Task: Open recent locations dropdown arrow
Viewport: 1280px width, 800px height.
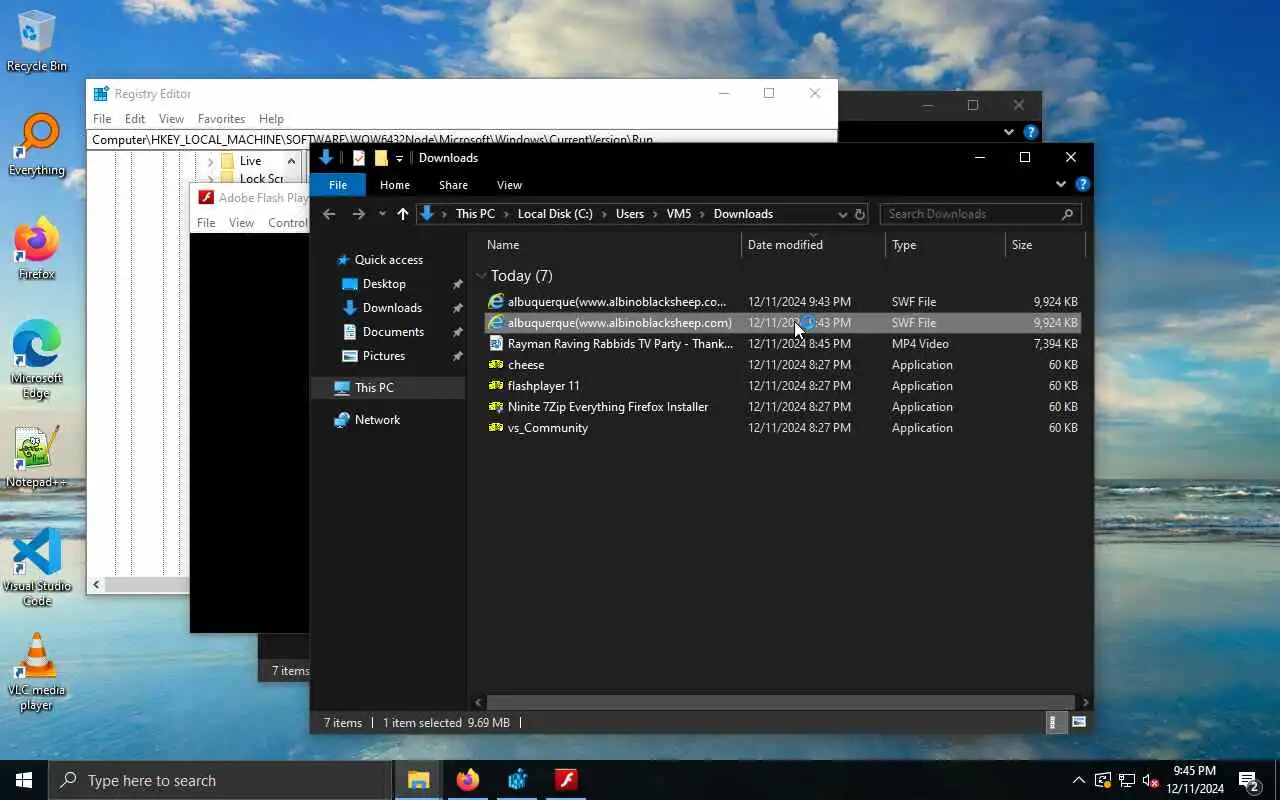Action: click(x=382, y=214)
